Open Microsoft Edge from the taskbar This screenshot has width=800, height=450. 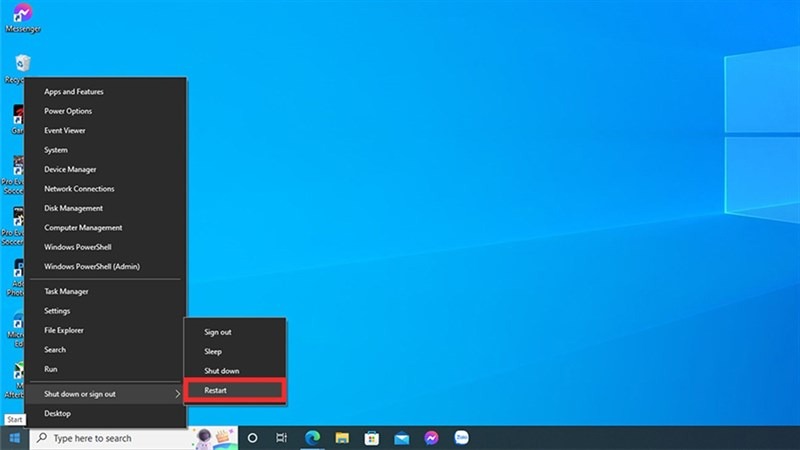tap(312, 438)
